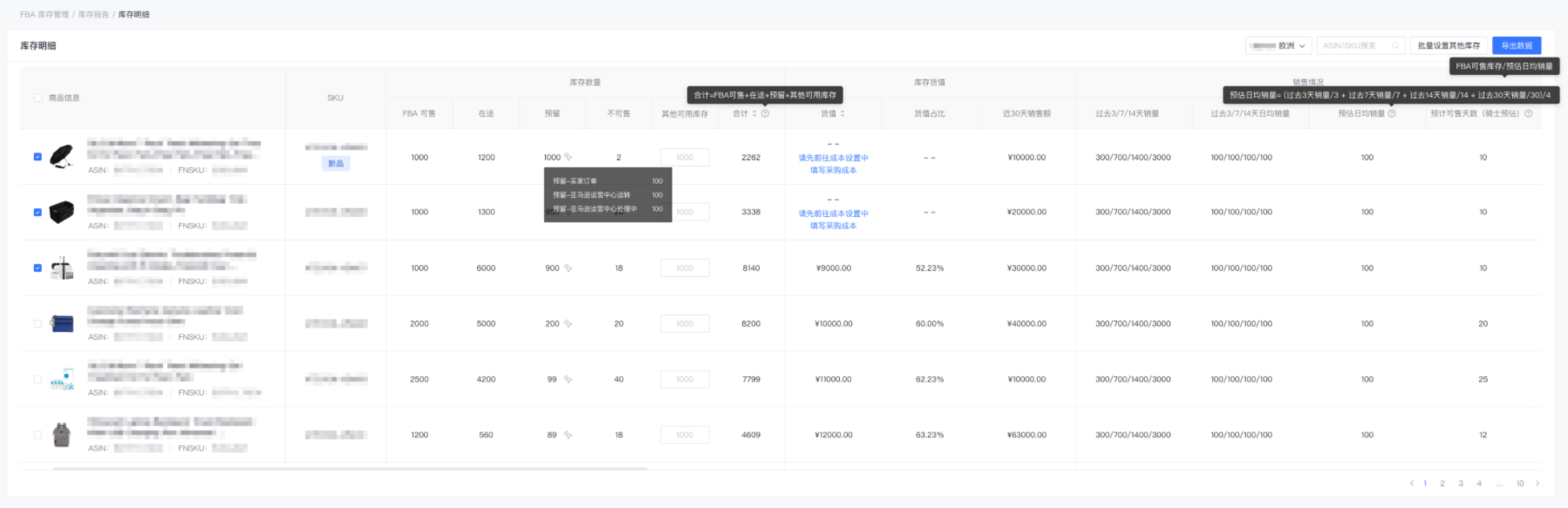The image size is (1568, 508).
Task: Go to page 2 in pagination
Action: pyautogui.click(x=1442, y=484)
